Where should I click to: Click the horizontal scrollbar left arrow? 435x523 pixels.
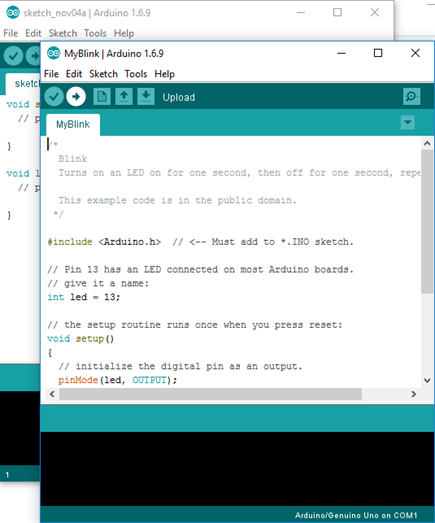click(52, 394)
